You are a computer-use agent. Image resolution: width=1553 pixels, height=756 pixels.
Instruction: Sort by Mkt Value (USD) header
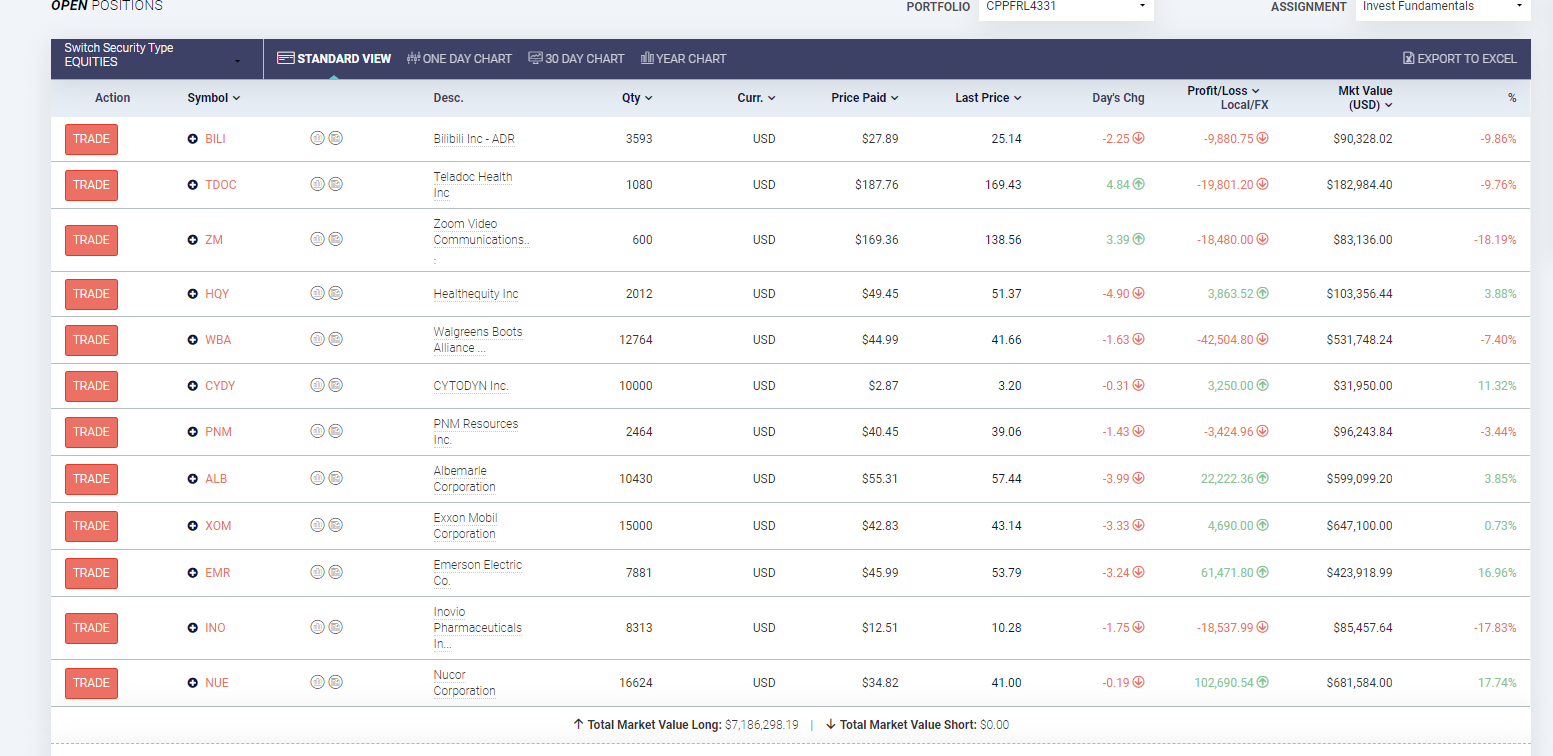tap(1365, 98)
